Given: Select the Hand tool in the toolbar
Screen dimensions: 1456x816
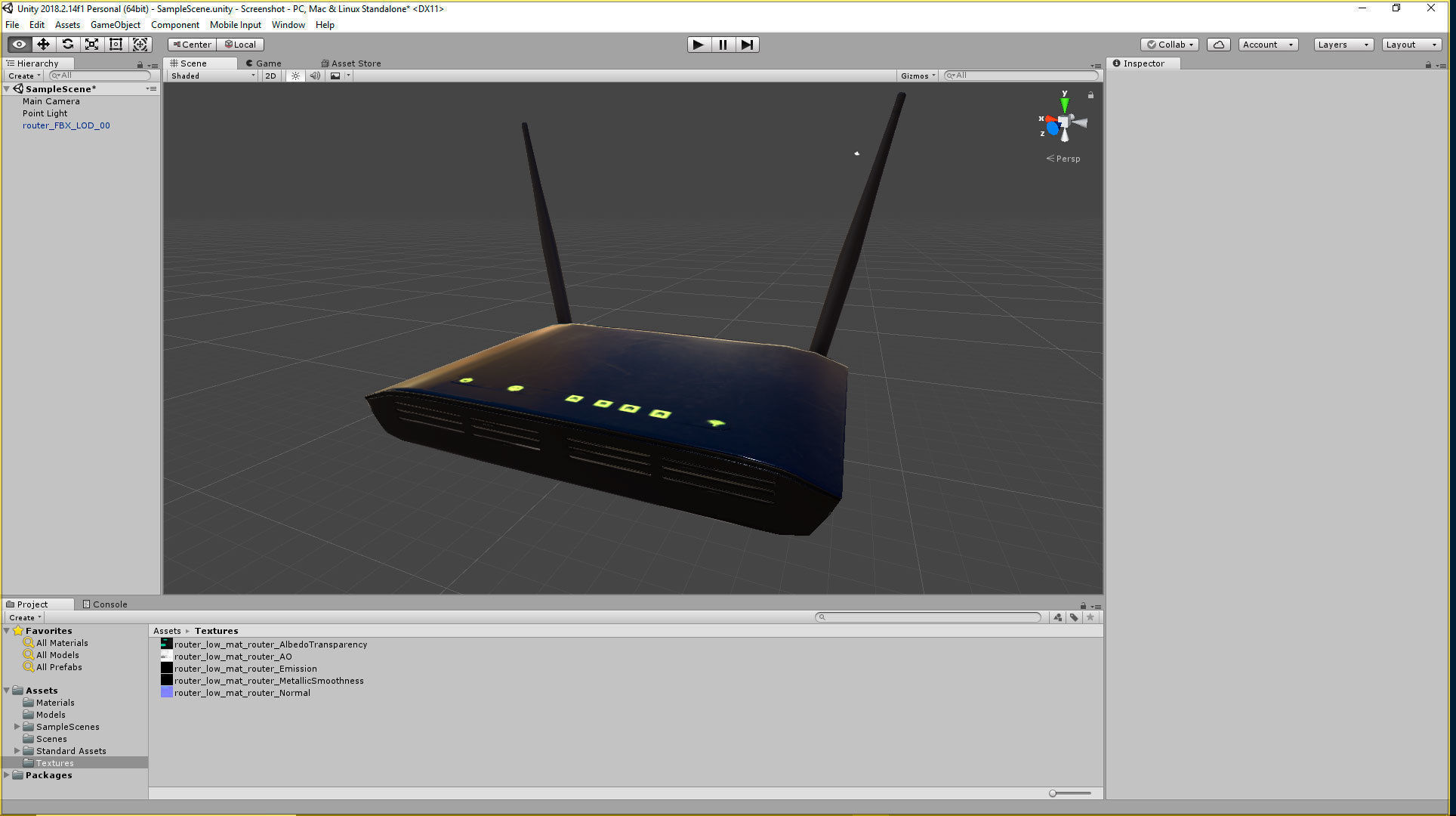Looking at the screenshot, I should 20,45.
